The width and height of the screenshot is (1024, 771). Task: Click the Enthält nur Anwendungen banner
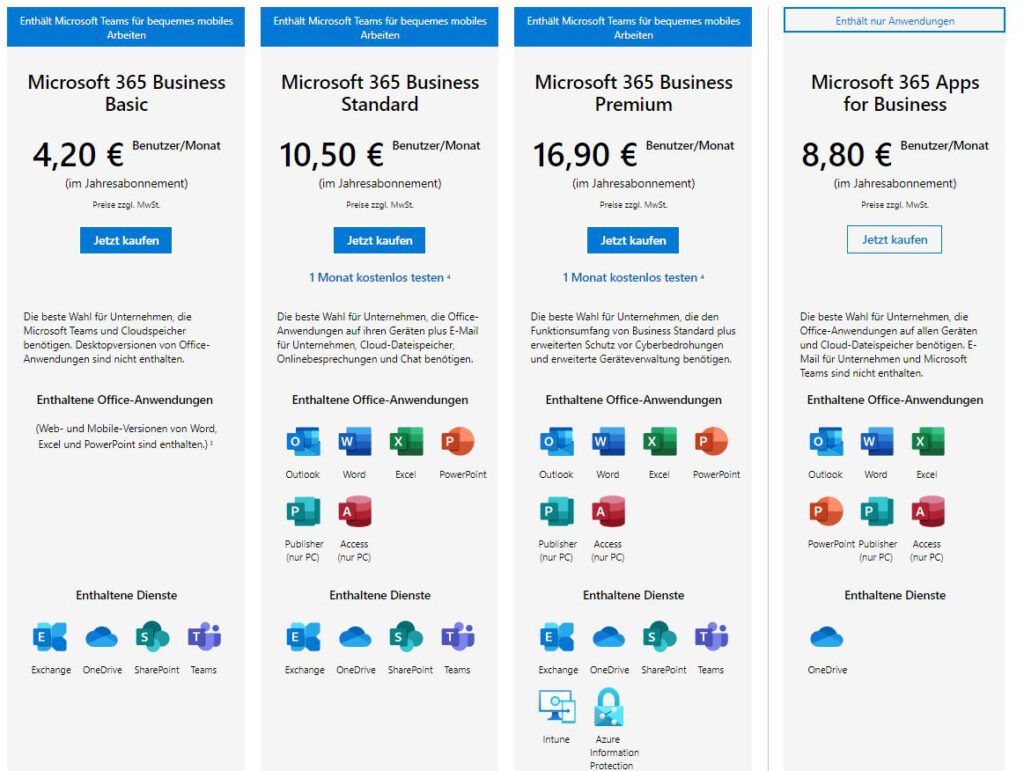pos(894,20)
